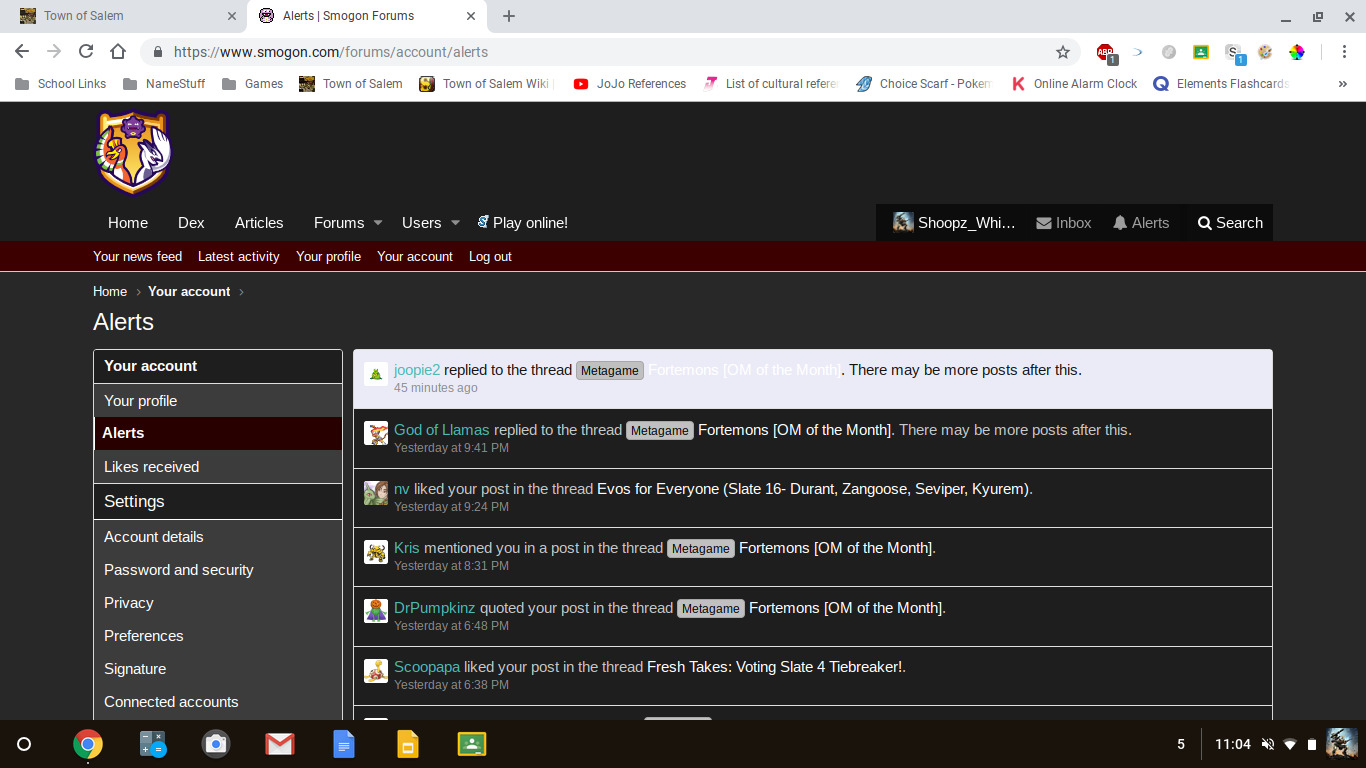Screen dimensions: 1366x768
Task: Bookmark this page with the star icon
Action: click(1063, 52)
